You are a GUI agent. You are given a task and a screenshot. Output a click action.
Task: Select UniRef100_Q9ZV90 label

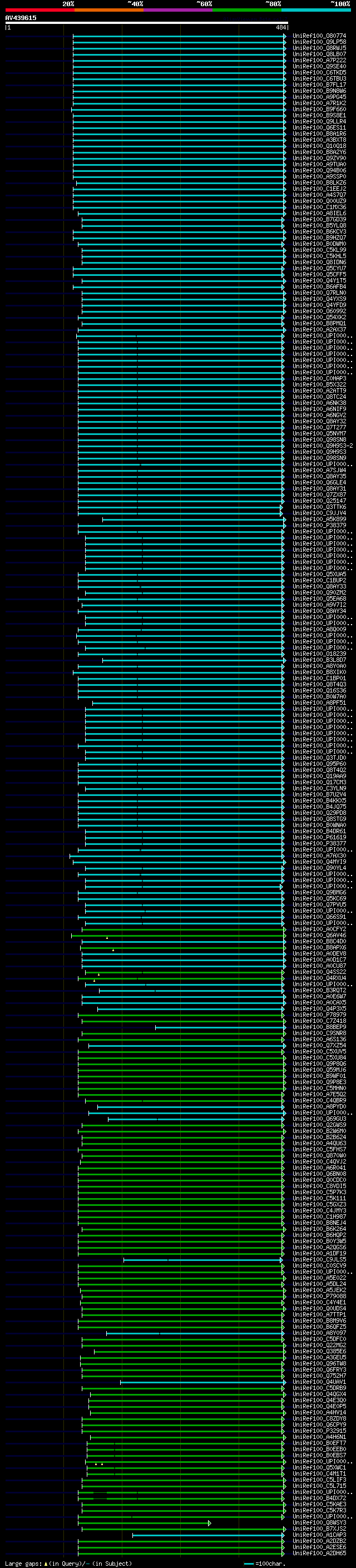[x=319, y=159]
